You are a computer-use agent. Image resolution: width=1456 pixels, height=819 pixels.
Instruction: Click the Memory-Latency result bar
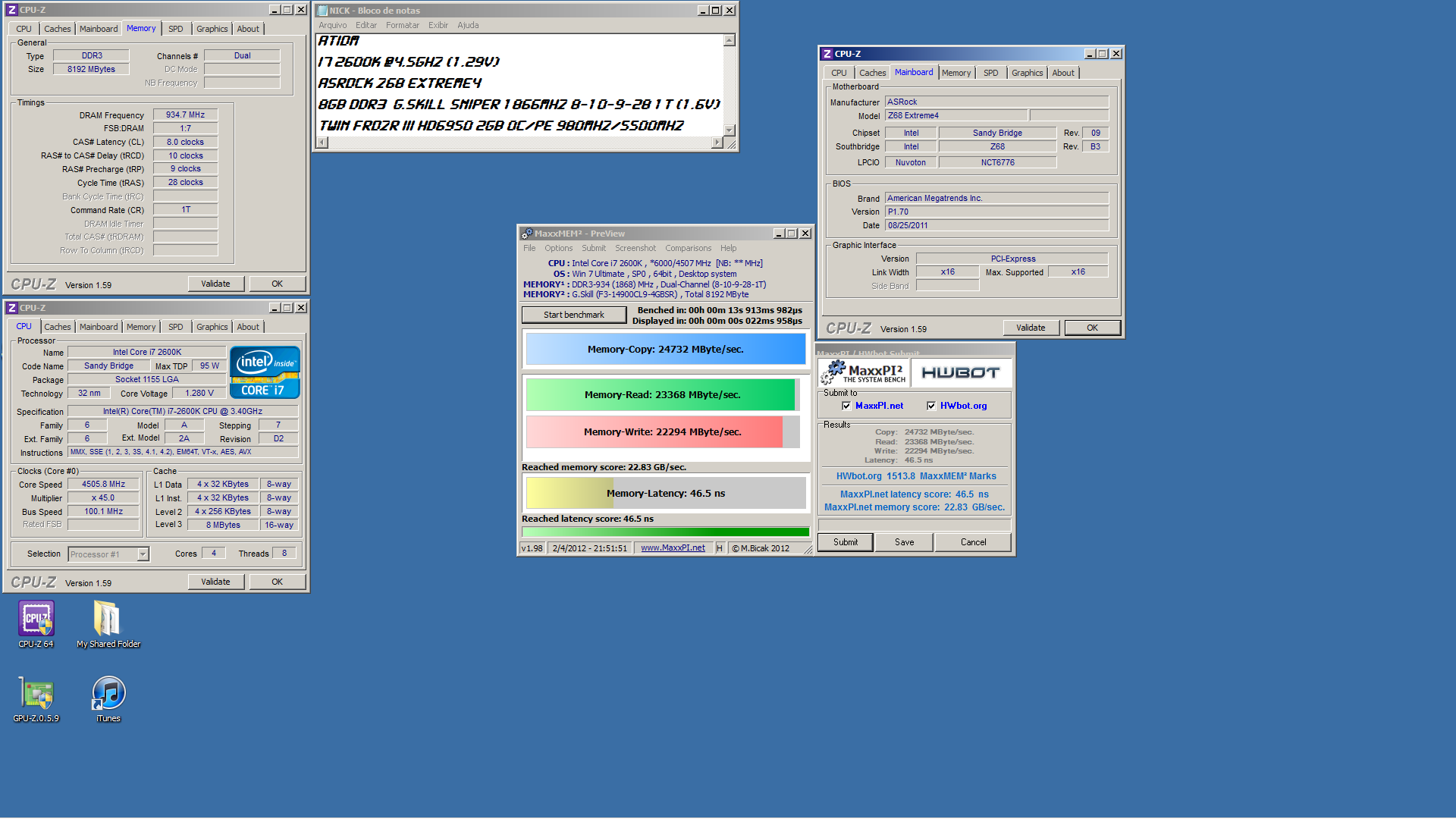665,494
